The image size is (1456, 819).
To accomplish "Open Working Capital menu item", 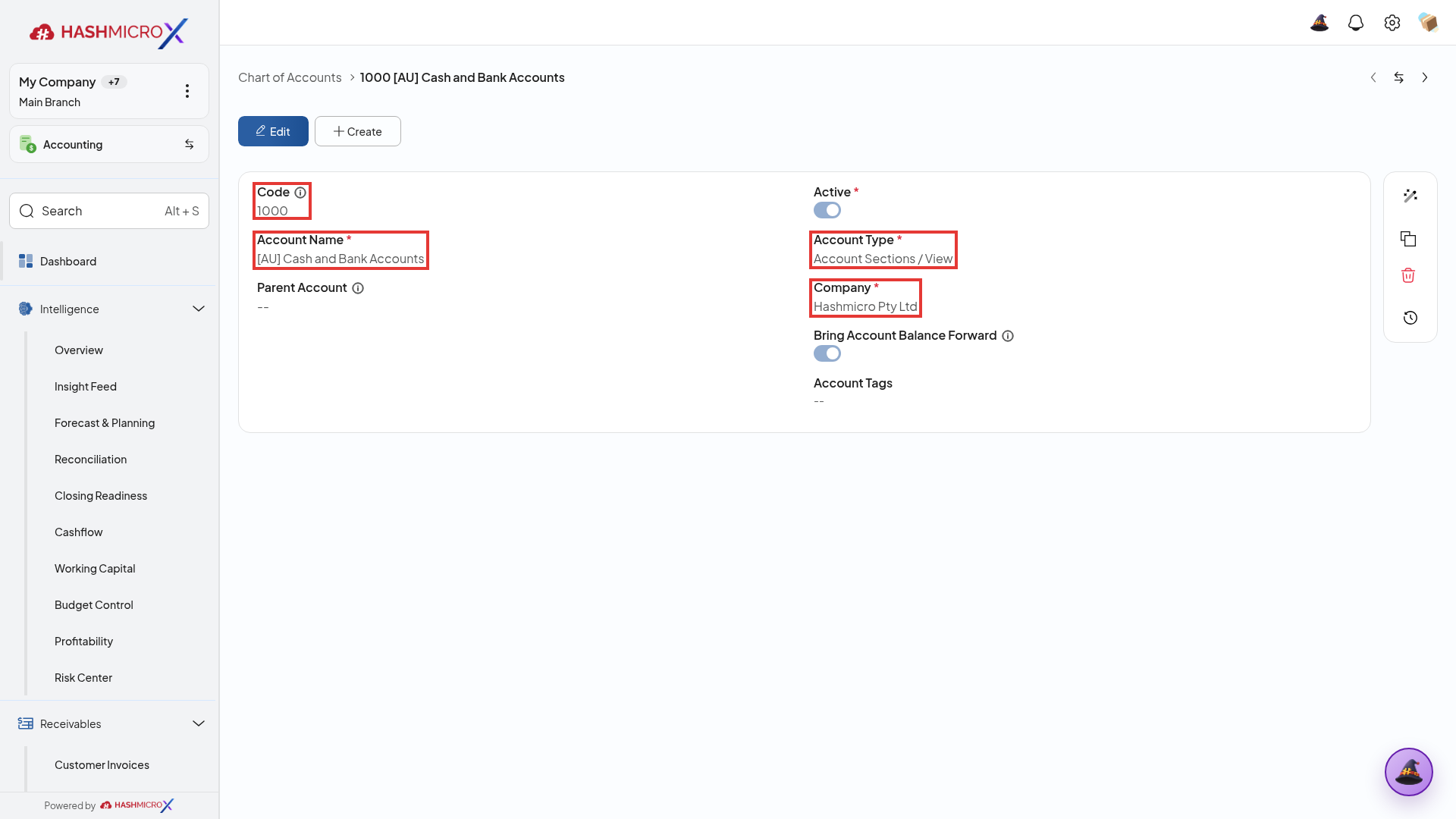I will click(x=95, y=568).
